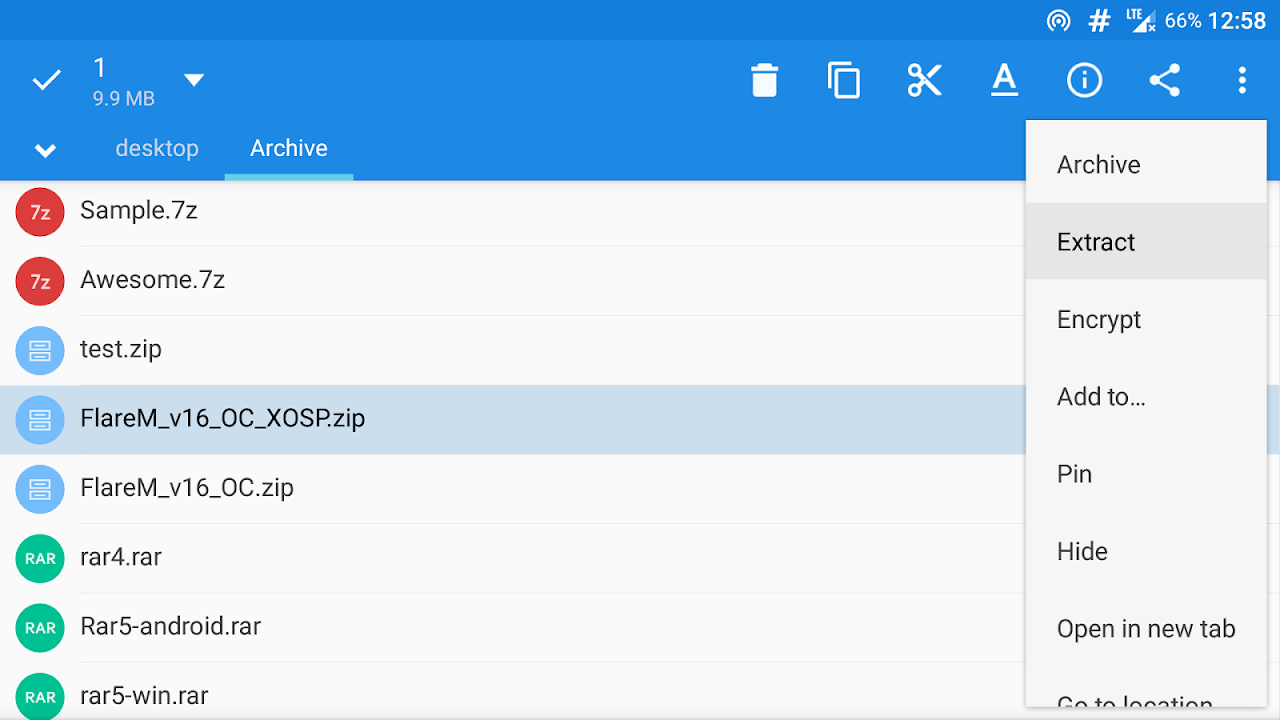Select rar4.rar using its RAR icon

click(x=40, y=558)
